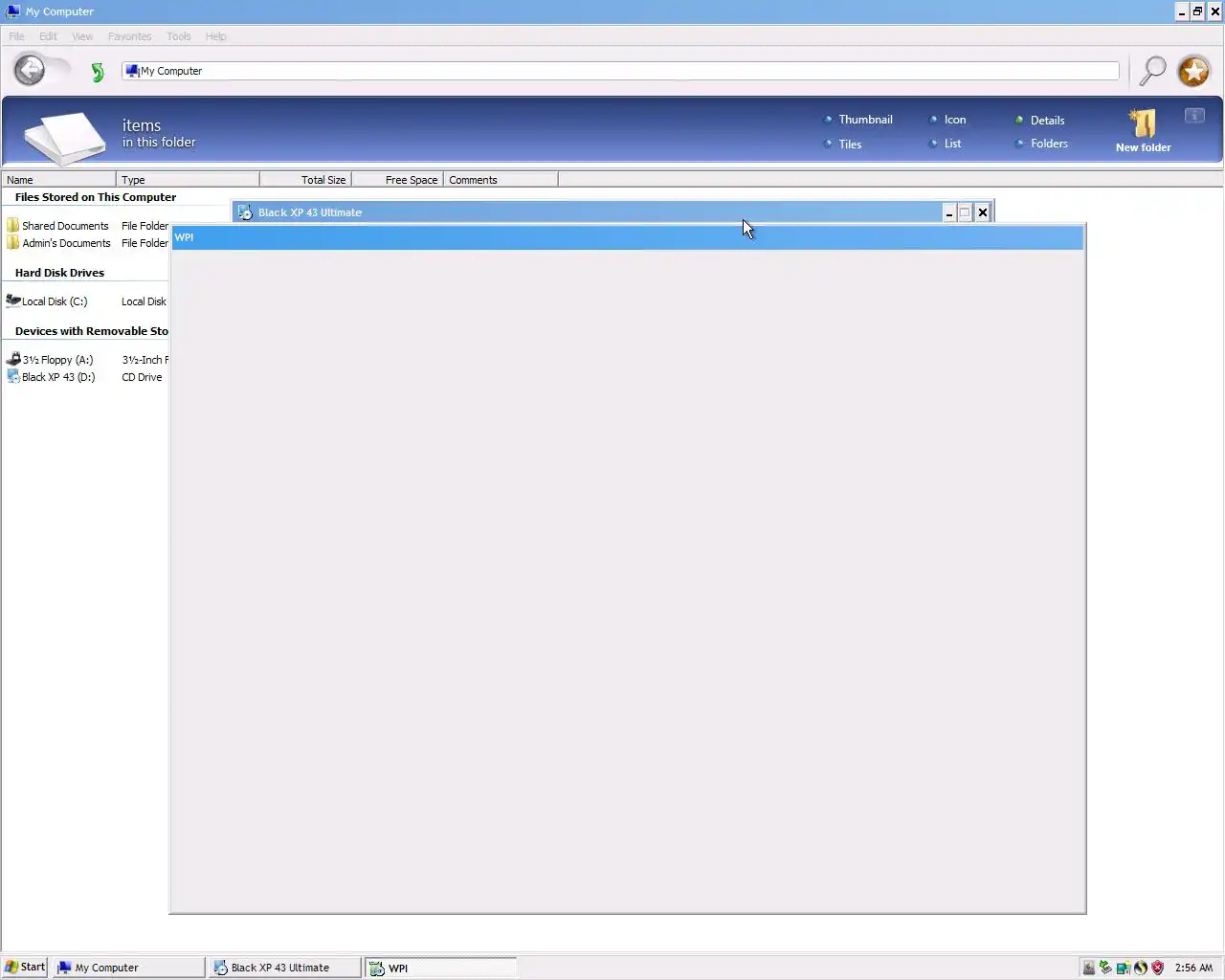Open the File menu

16,36
